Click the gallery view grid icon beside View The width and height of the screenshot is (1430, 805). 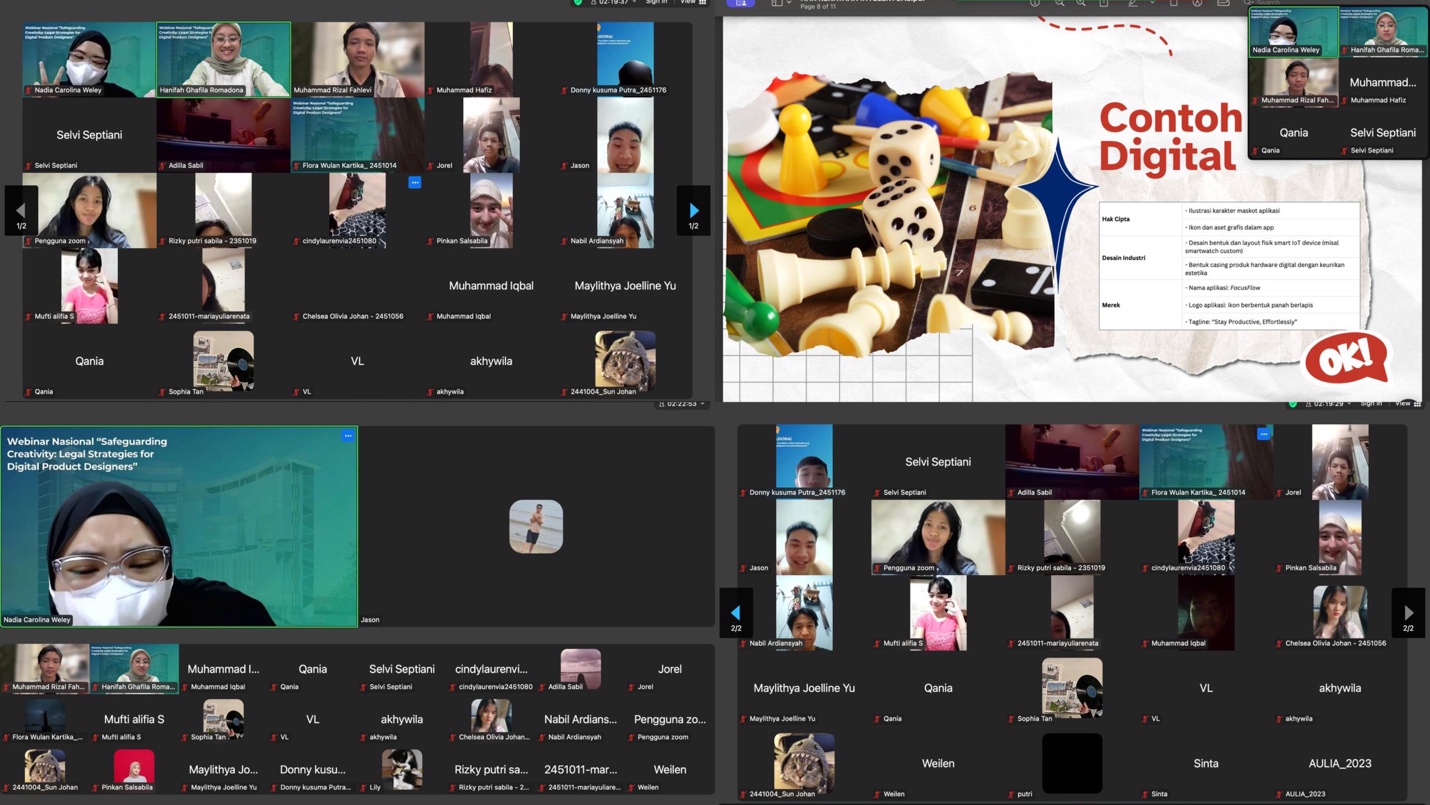[x=703, y=3]
